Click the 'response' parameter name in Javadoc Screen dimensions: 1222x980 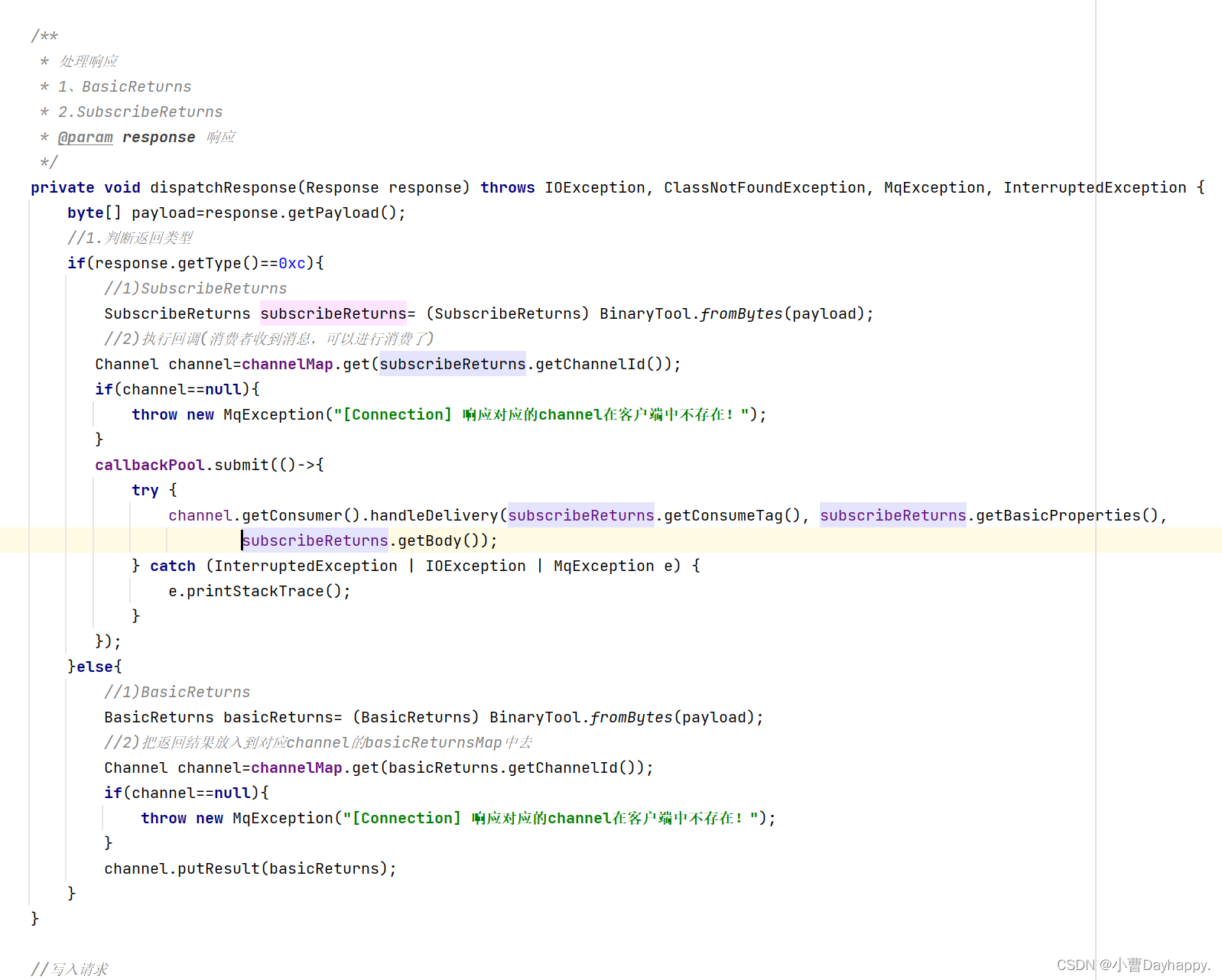pos(159,137)
